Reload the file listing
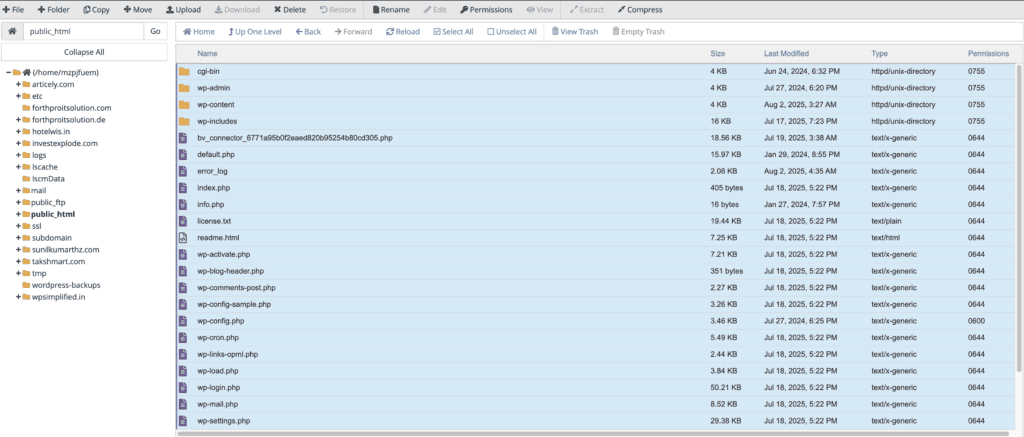This screenshot has width=1024, height=437. coord(403,31)
